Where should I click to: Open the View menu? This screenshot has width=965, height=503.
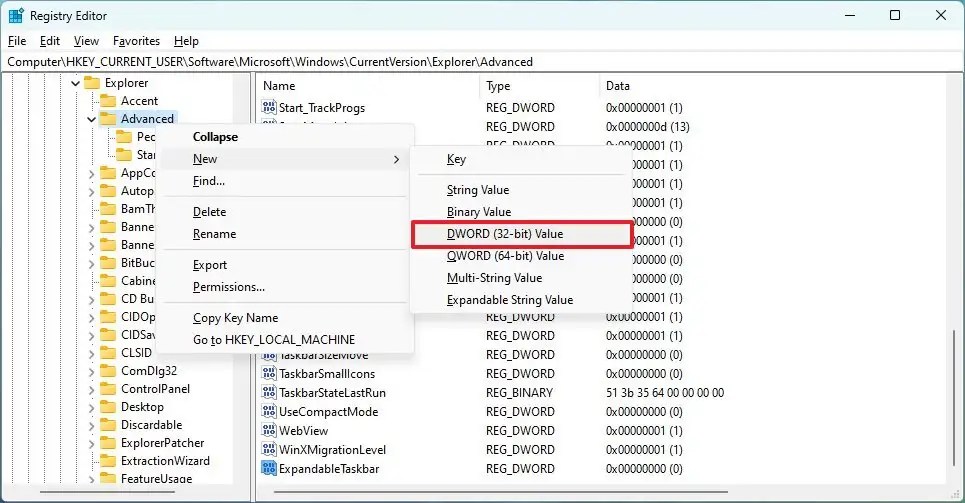click(86, 41)
